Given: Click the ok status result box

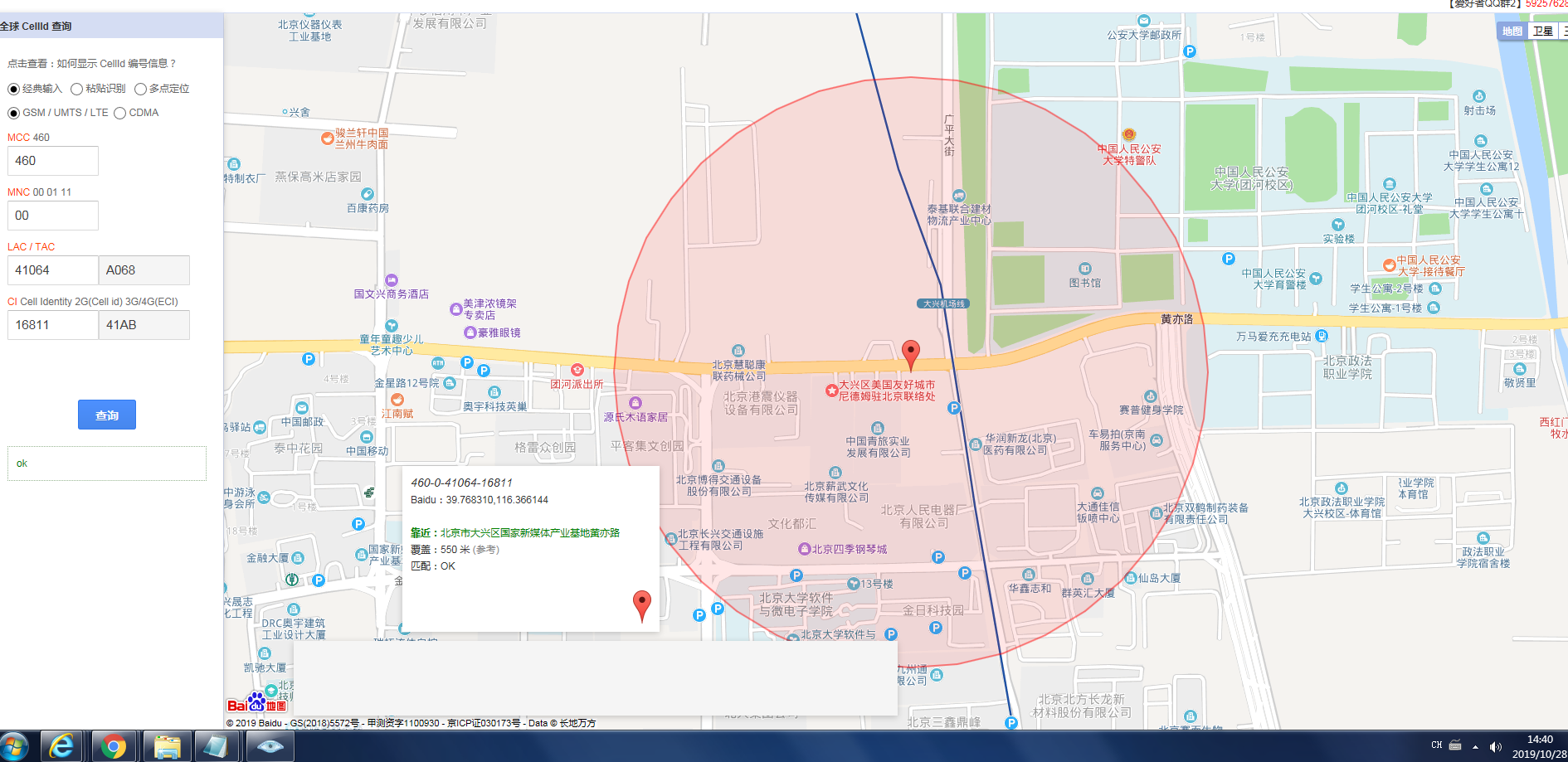Looking at the screenshot, I should (x=107, y=464).
